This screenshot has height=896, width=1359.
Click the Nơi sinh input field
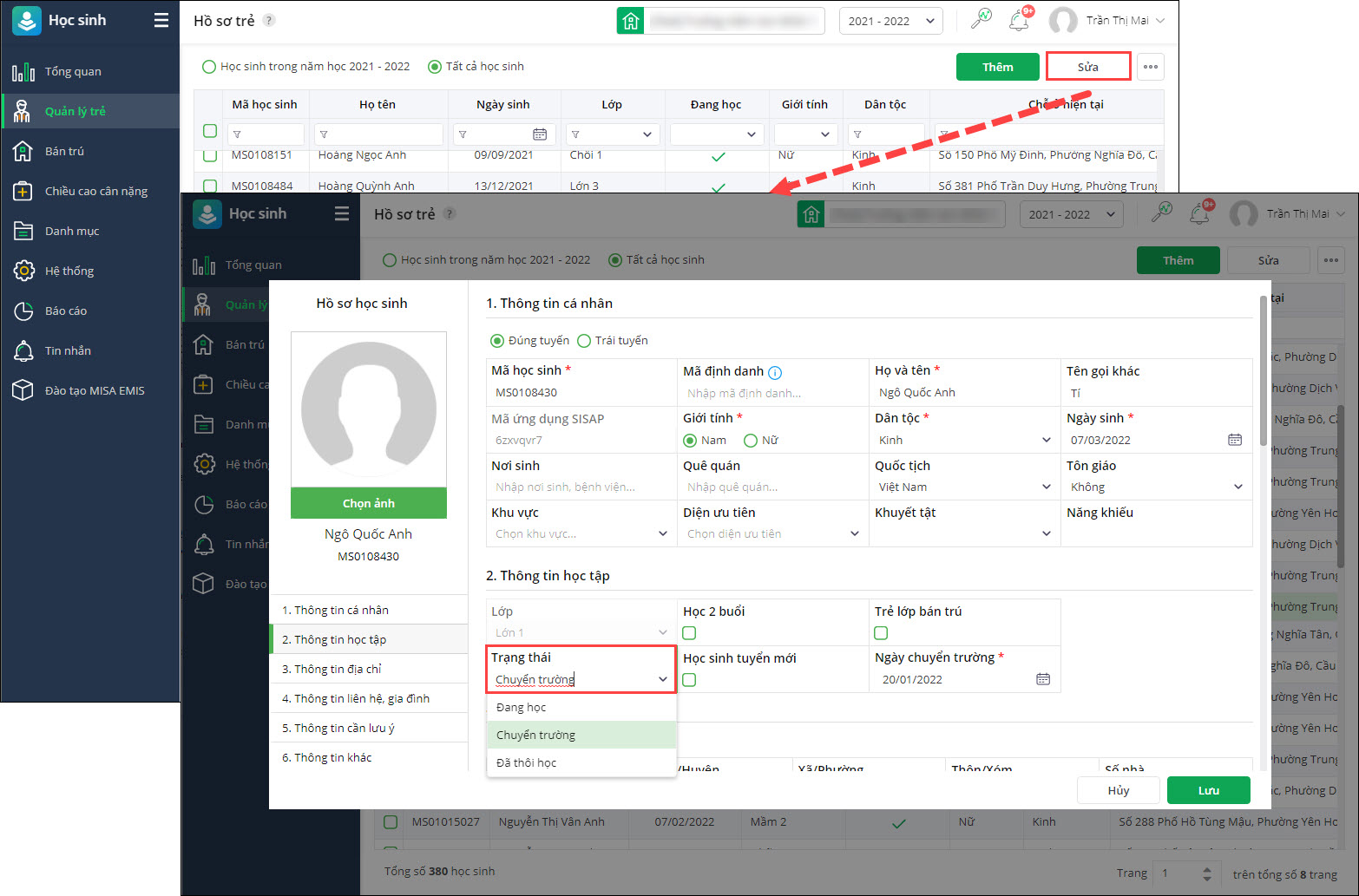coord(581,487)
